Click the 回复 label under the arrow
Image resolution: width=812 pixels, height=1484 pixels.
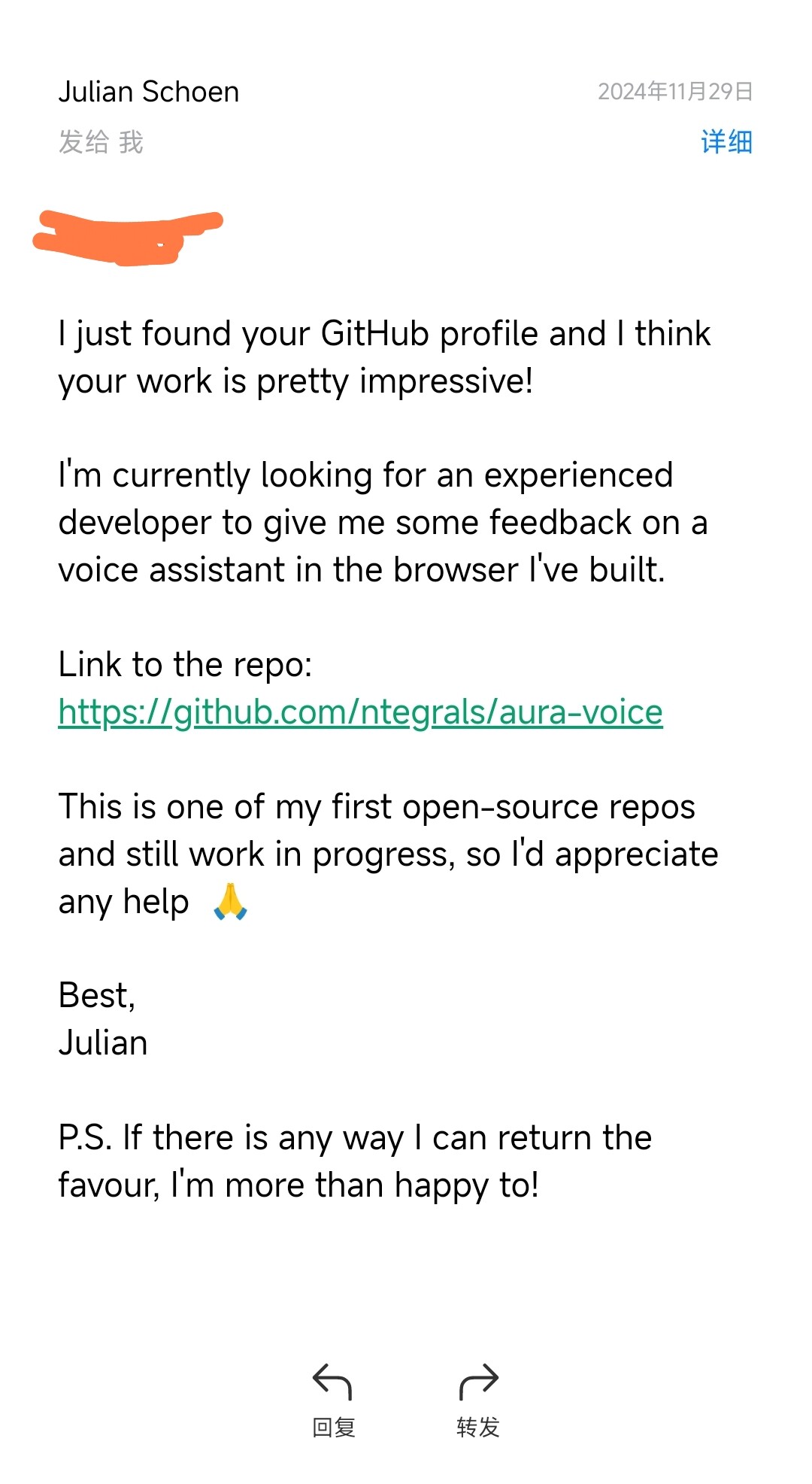(x=333, y=1427)
